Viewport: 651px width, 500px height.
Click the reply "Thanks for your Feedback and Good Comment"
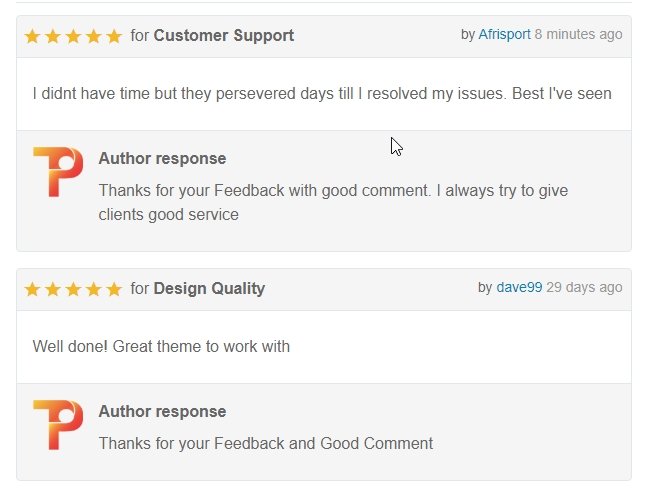point(265,443)
